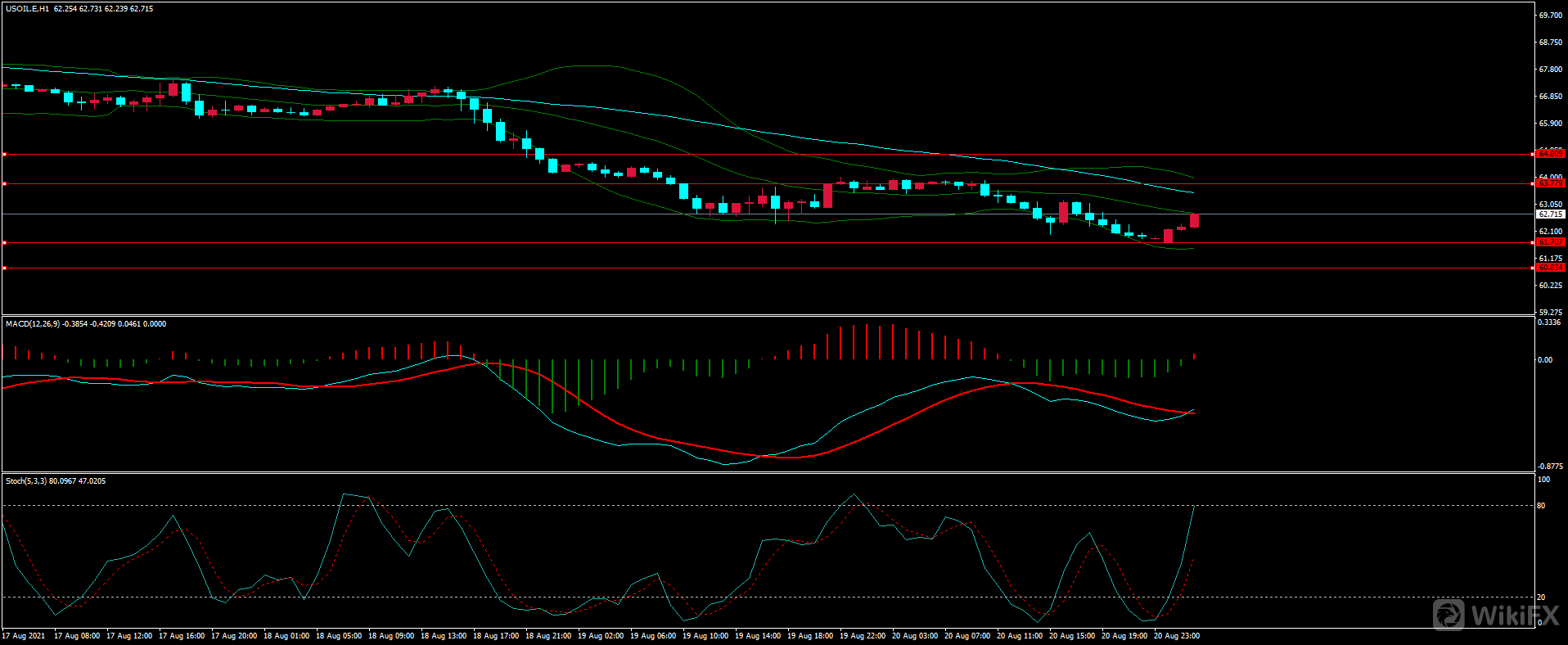Select left anchor handle of 64.809 line
This screenshot has height=645, width=1568.
4,154
